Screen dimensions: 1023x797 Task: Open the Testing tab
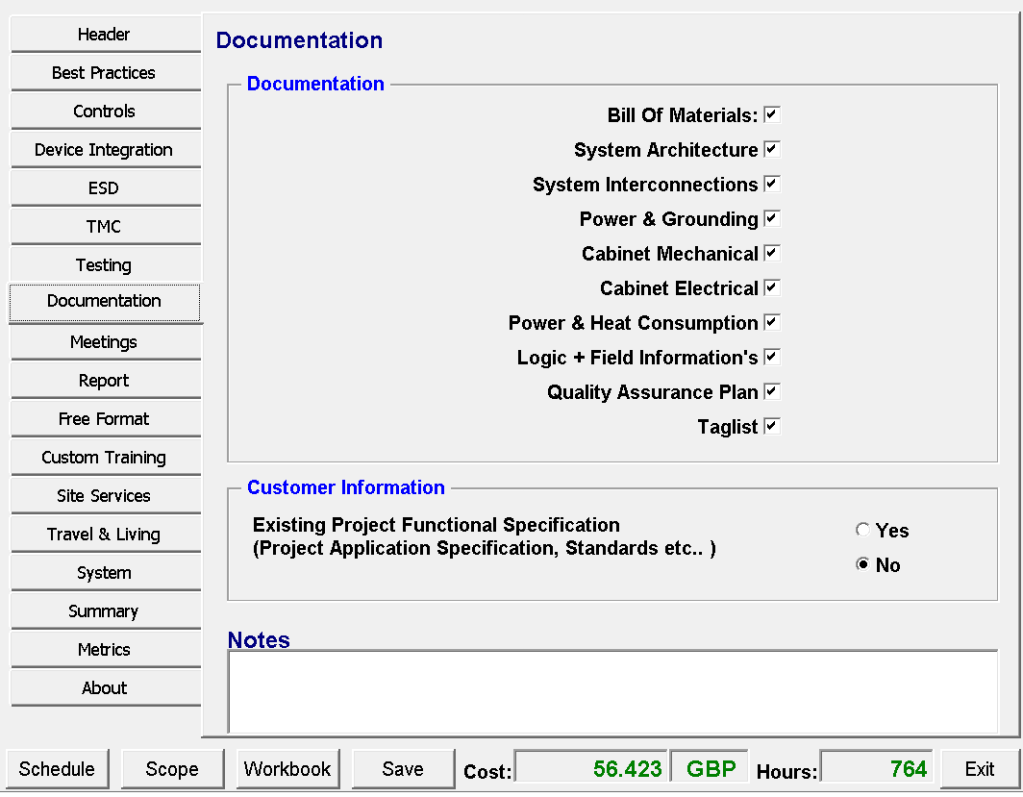coord(104,265)
